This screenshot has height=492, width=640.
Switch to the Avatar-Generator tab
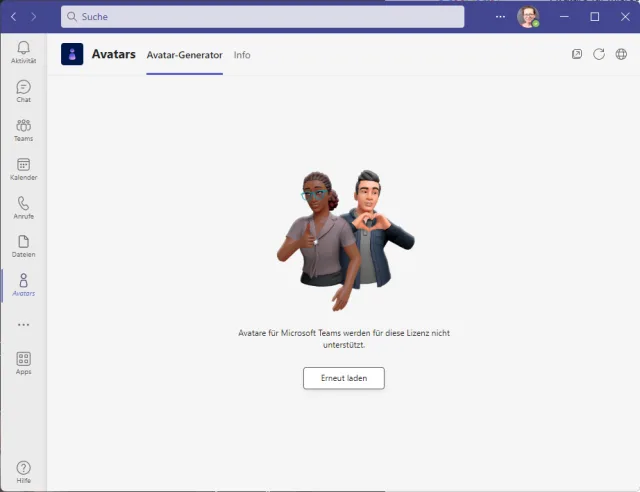pos(184,55)
